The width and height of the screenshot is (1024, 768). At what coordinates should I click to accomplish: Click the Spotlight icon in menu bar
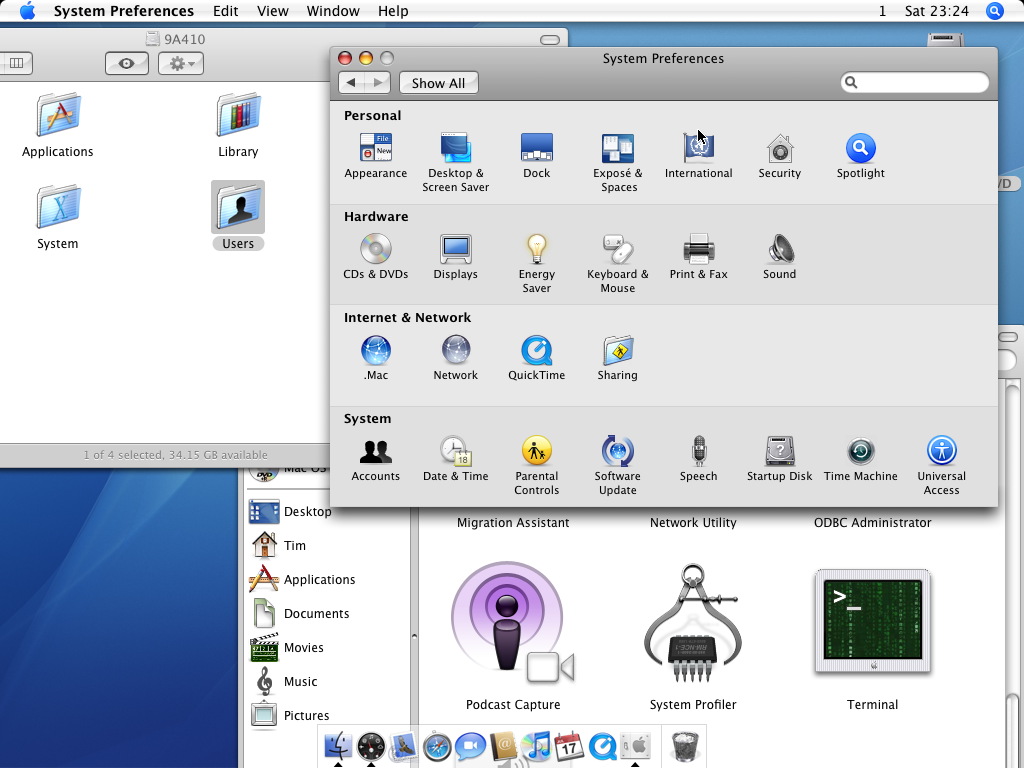tap(994, 11)
